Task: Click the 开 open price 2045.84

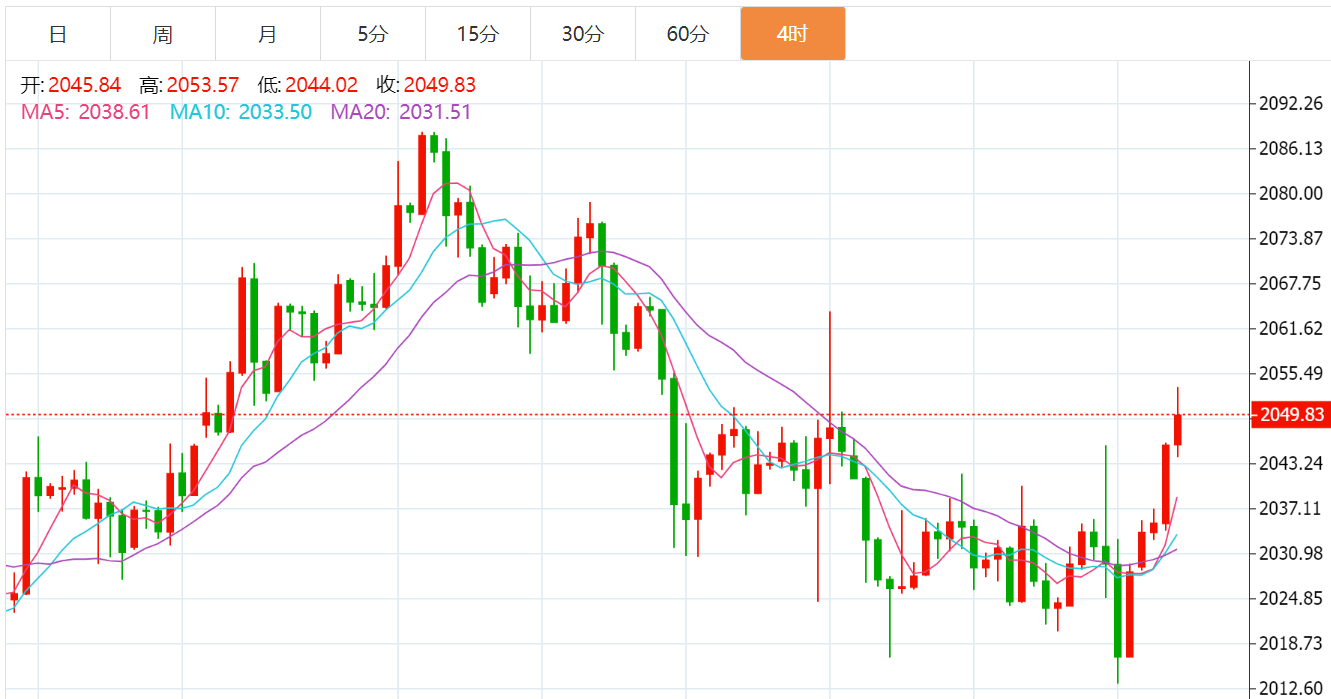Action: point(85,86)
